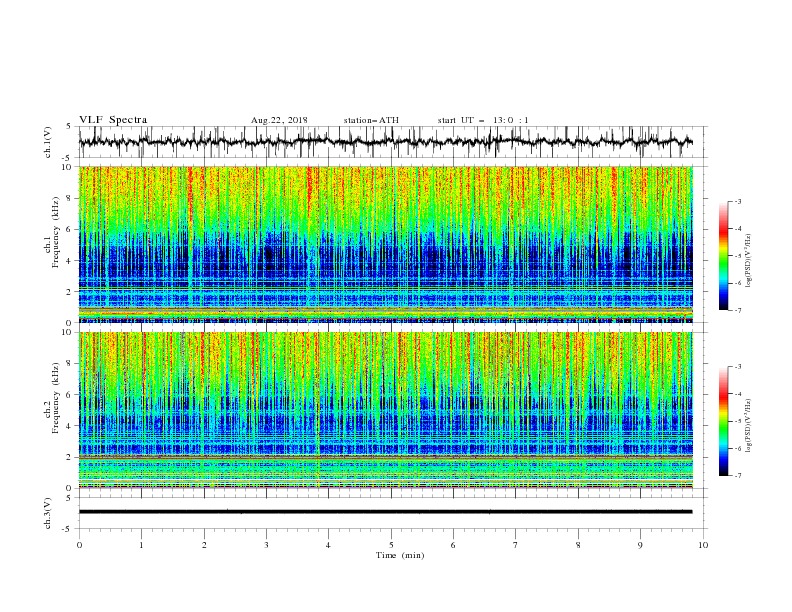The height and width of the screenshot is (612, 792).
Task: Click the ch.1 color bar "-3" label
Action: pyautogui.click(x=738, y=201)
